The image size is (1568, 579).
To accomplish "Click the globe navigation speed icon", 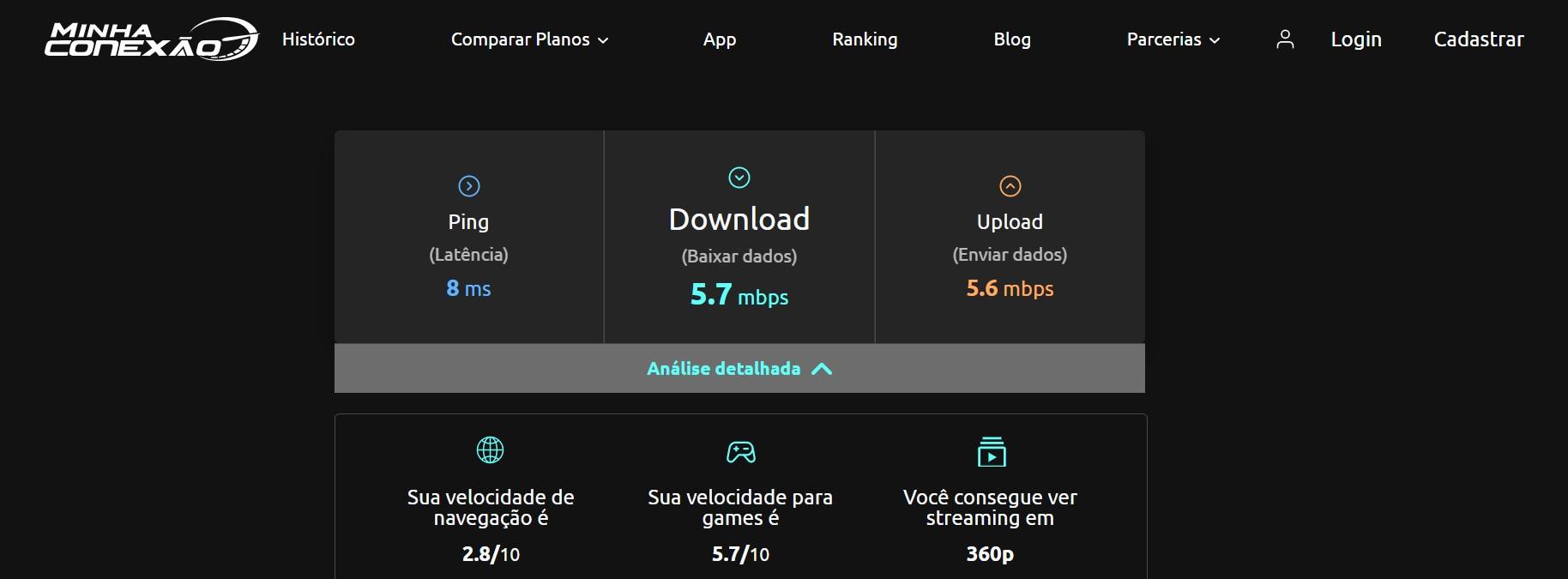I will point(491,450).
